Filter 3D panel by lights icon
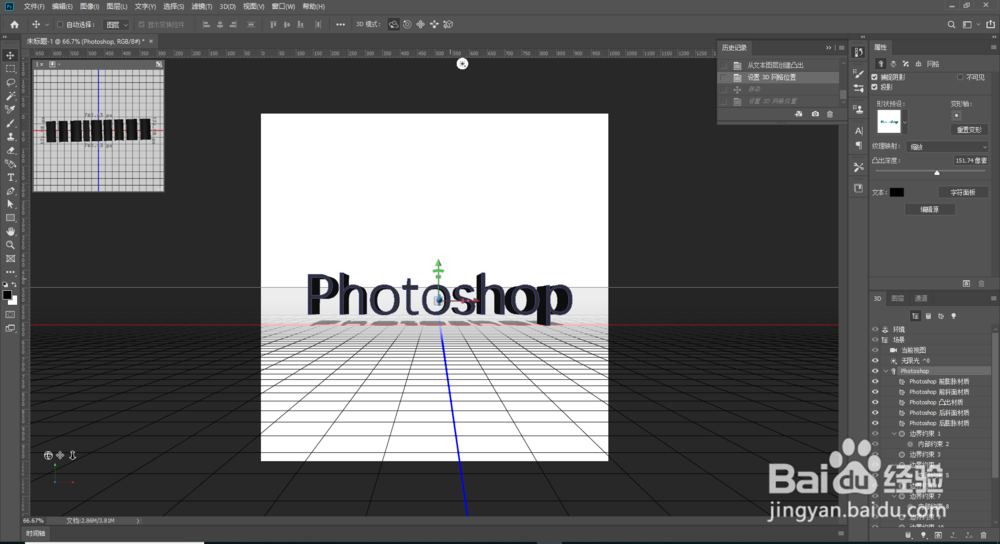 [953, 316]
